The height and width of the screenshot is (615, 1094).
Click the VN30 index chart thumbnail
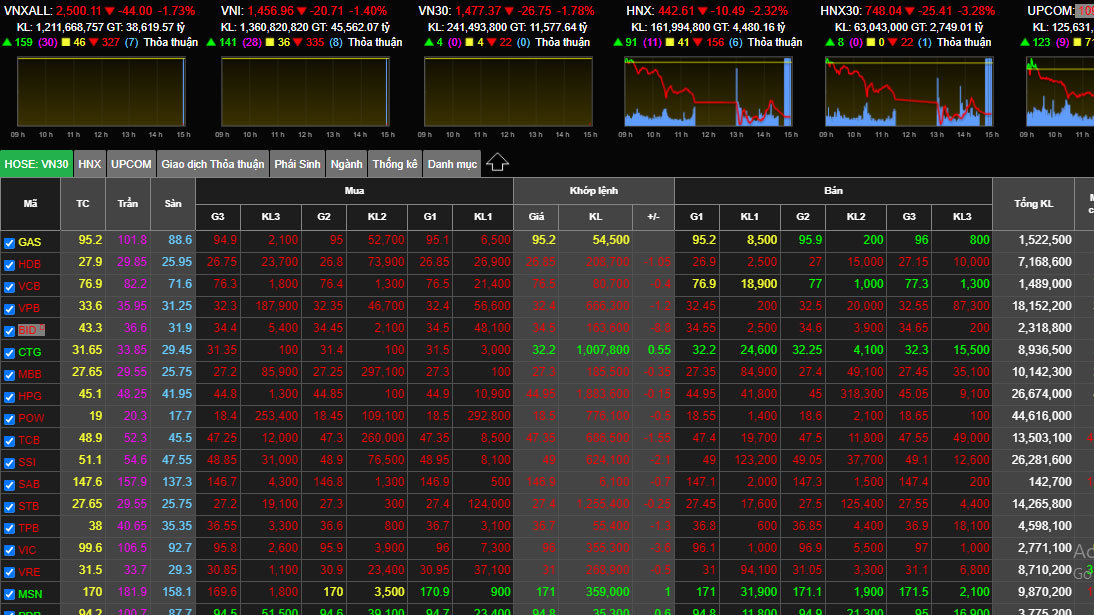point(507,91)
